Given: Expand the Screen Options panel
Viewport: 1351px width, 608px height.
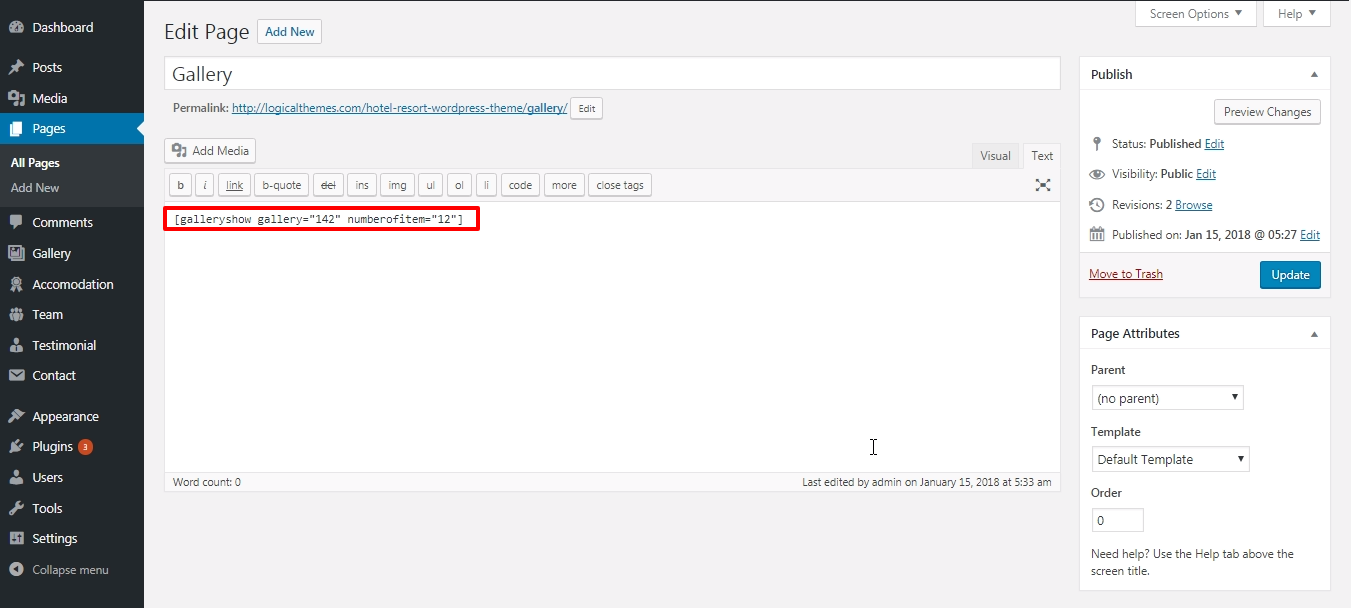Looking at the screenshot, I should (1195, 14).
